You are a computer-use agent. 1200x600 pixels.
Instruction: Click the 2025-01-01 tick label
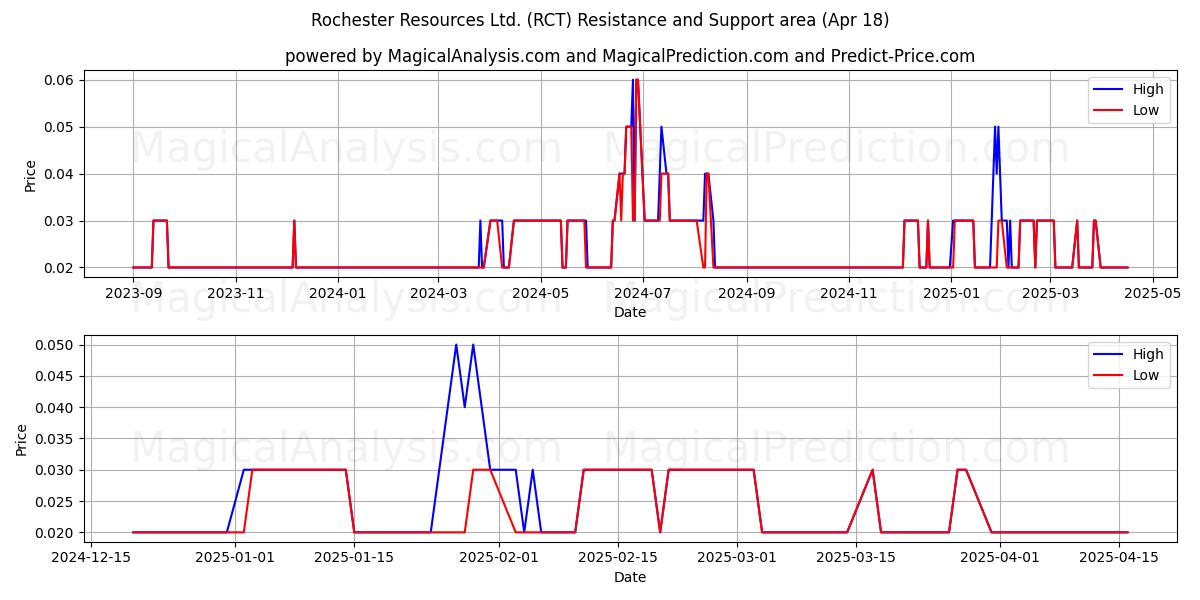235,558
